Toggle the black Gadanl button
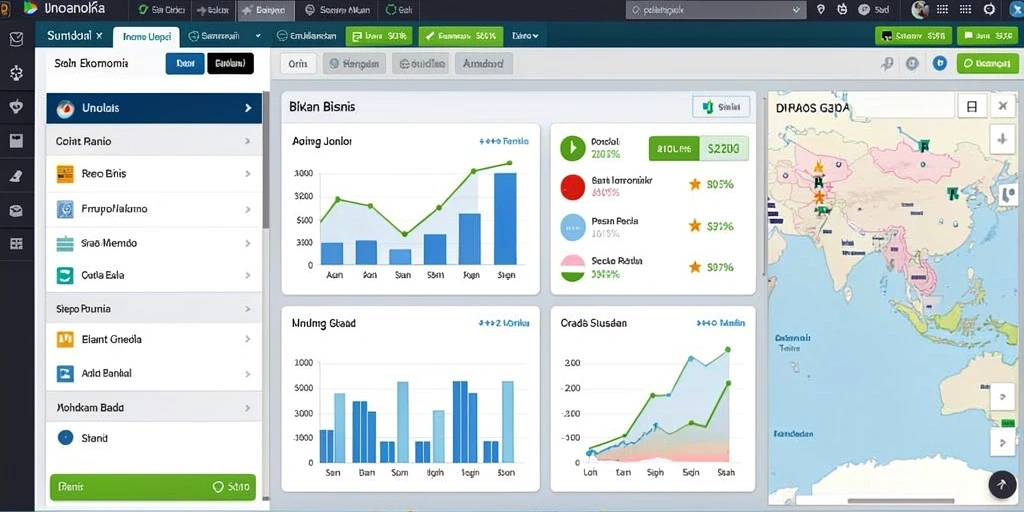 click(231, 63)
